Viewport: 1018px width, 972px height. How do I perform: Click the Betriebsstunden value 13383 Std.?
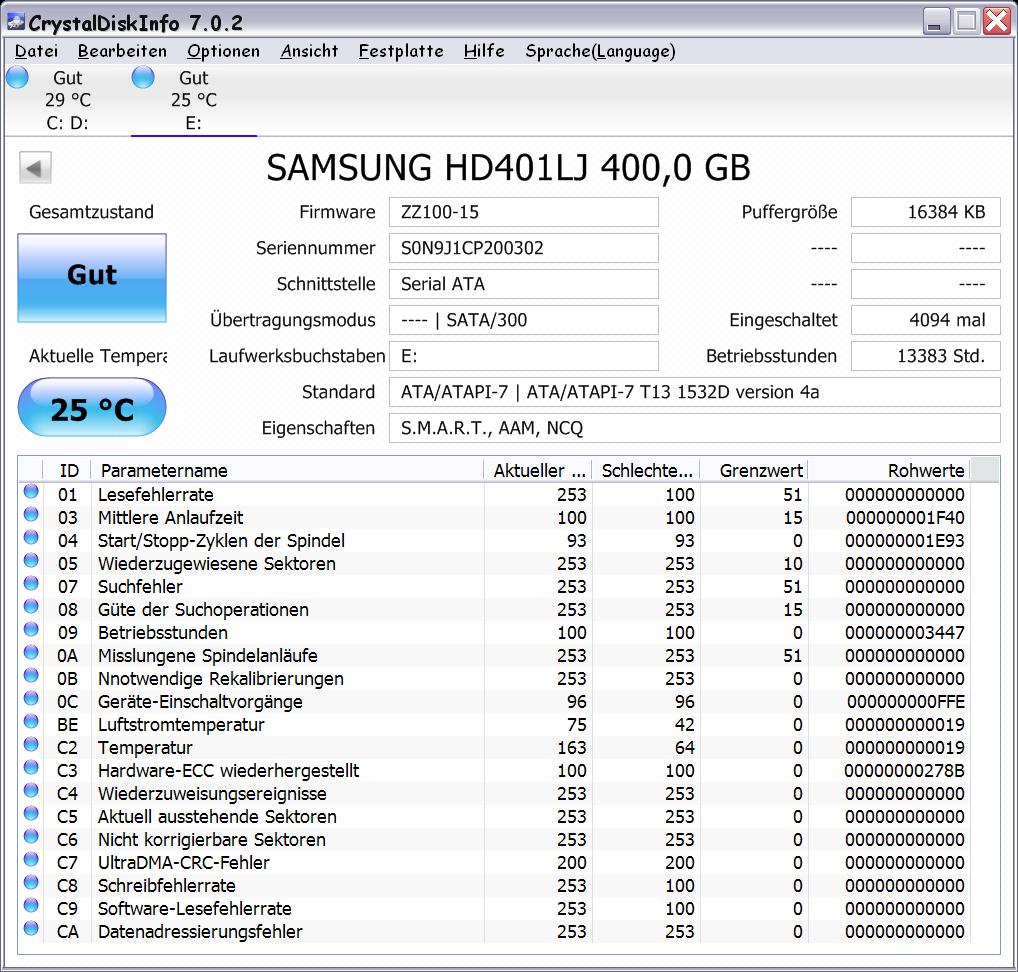pos(926,356)
